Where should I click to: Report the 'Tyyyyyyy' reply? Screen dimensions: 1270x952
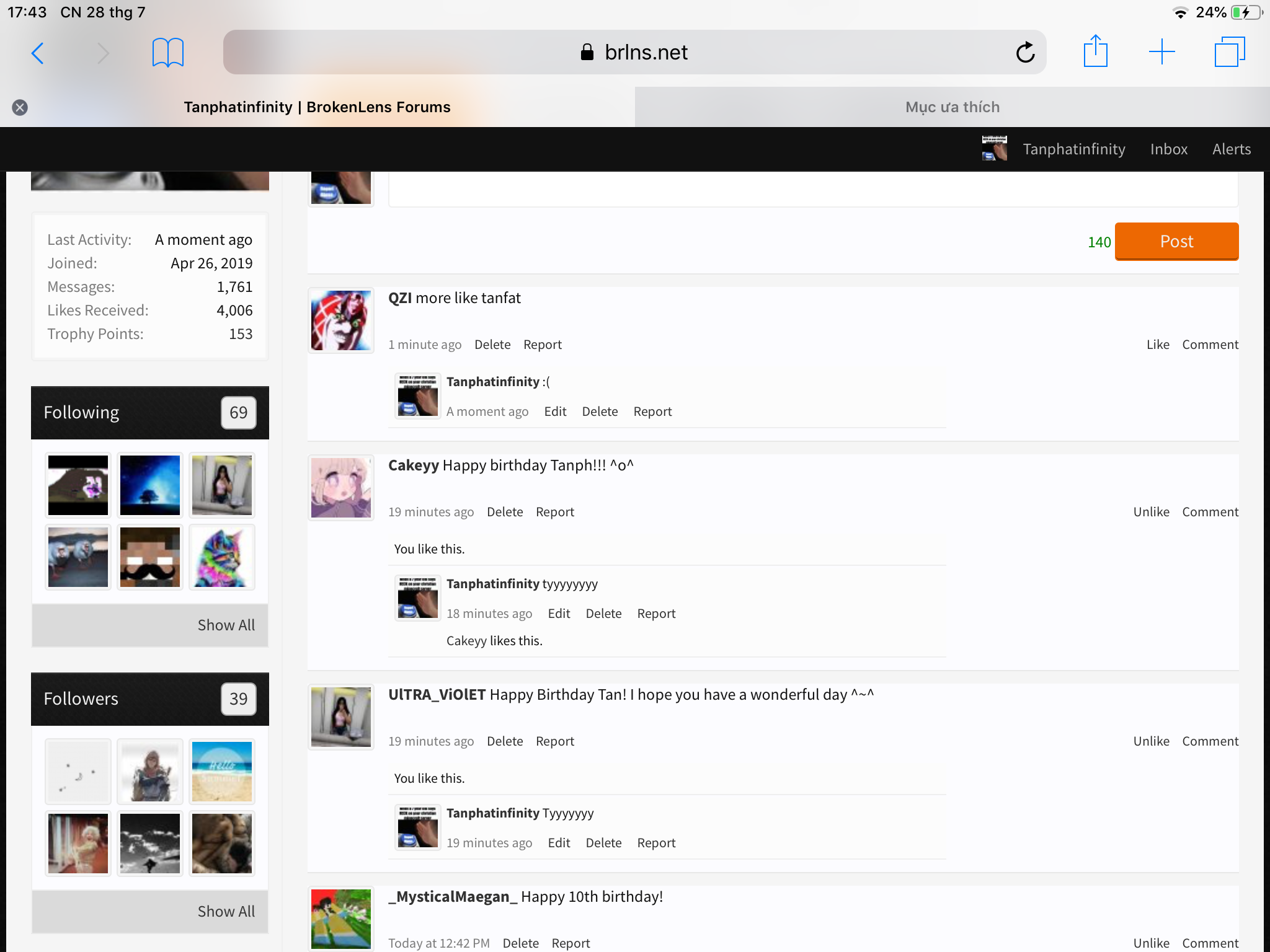coord(656,843)
